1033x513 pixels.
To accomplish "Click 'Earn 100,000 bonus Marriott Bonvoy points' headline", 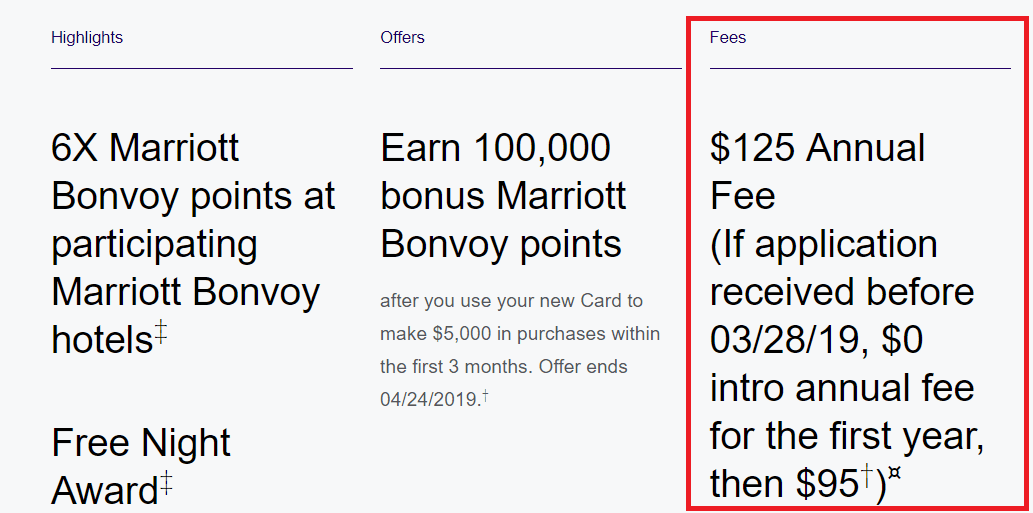I will pos(503,196).
